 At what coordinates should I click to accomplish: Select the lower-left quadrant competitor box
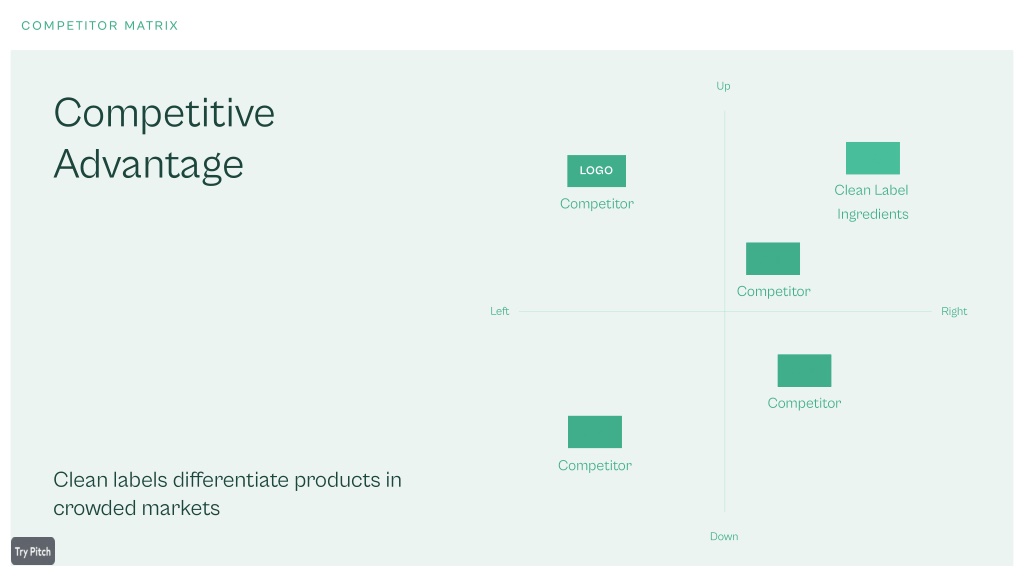594,432
